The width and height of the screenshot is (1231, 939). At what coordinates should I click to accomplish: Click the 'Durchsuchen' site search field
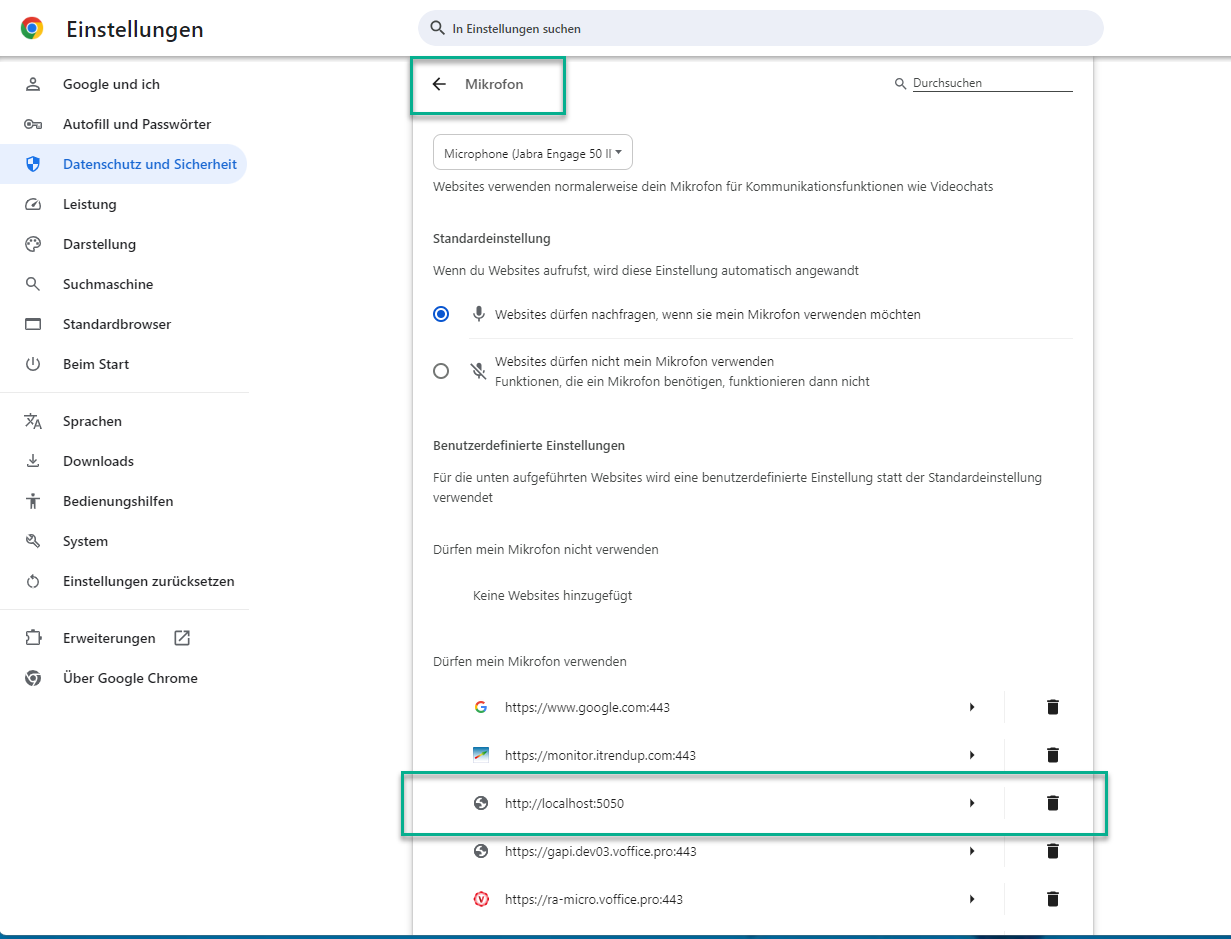pyautogui.click(x=991, y=84)
